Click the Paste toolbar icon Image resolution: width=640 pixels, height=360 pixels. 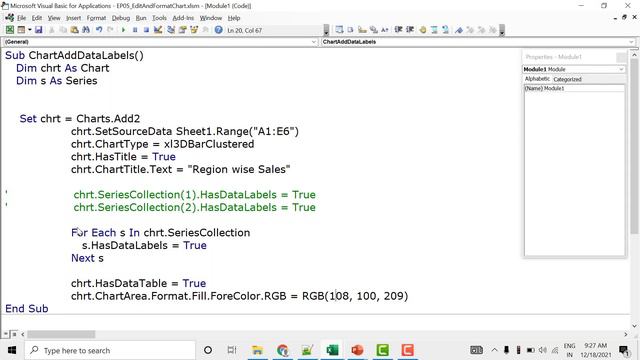74,30
